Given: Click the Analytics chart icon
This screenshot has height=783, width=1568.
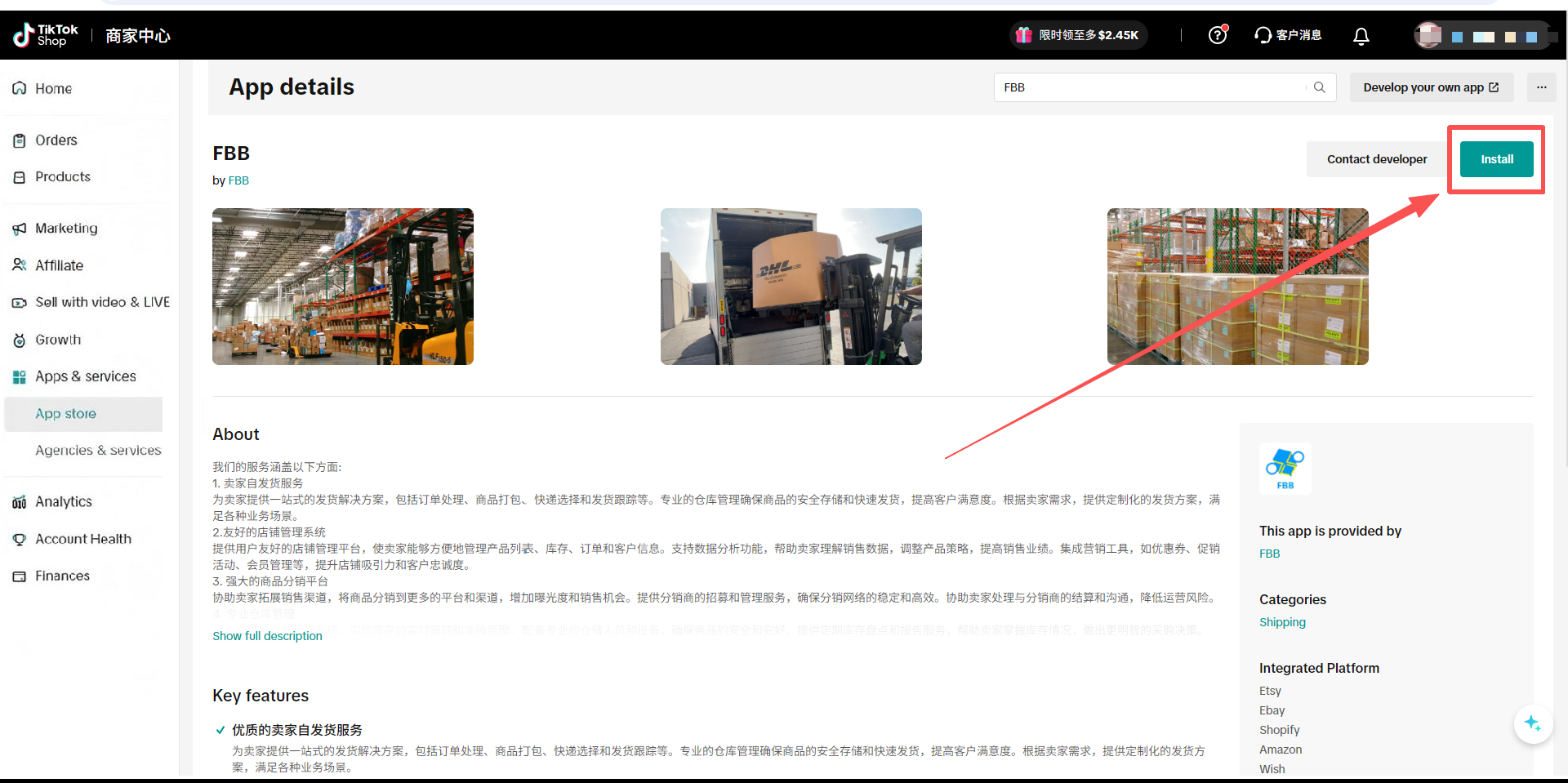Looking at the screenshot, I should [x=20, y=502].
